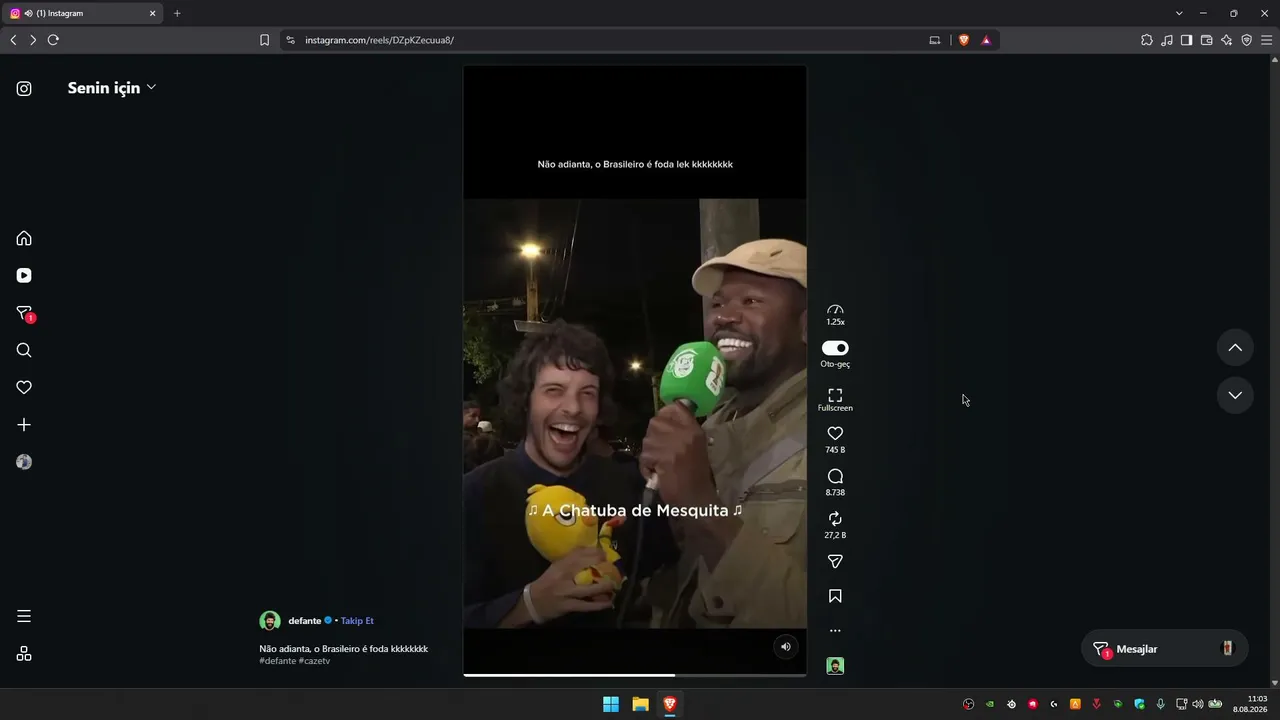Open the tab search dropdown arrow
The width and height of the screenshot is (1280, 720).
(x=1179, y=13)
